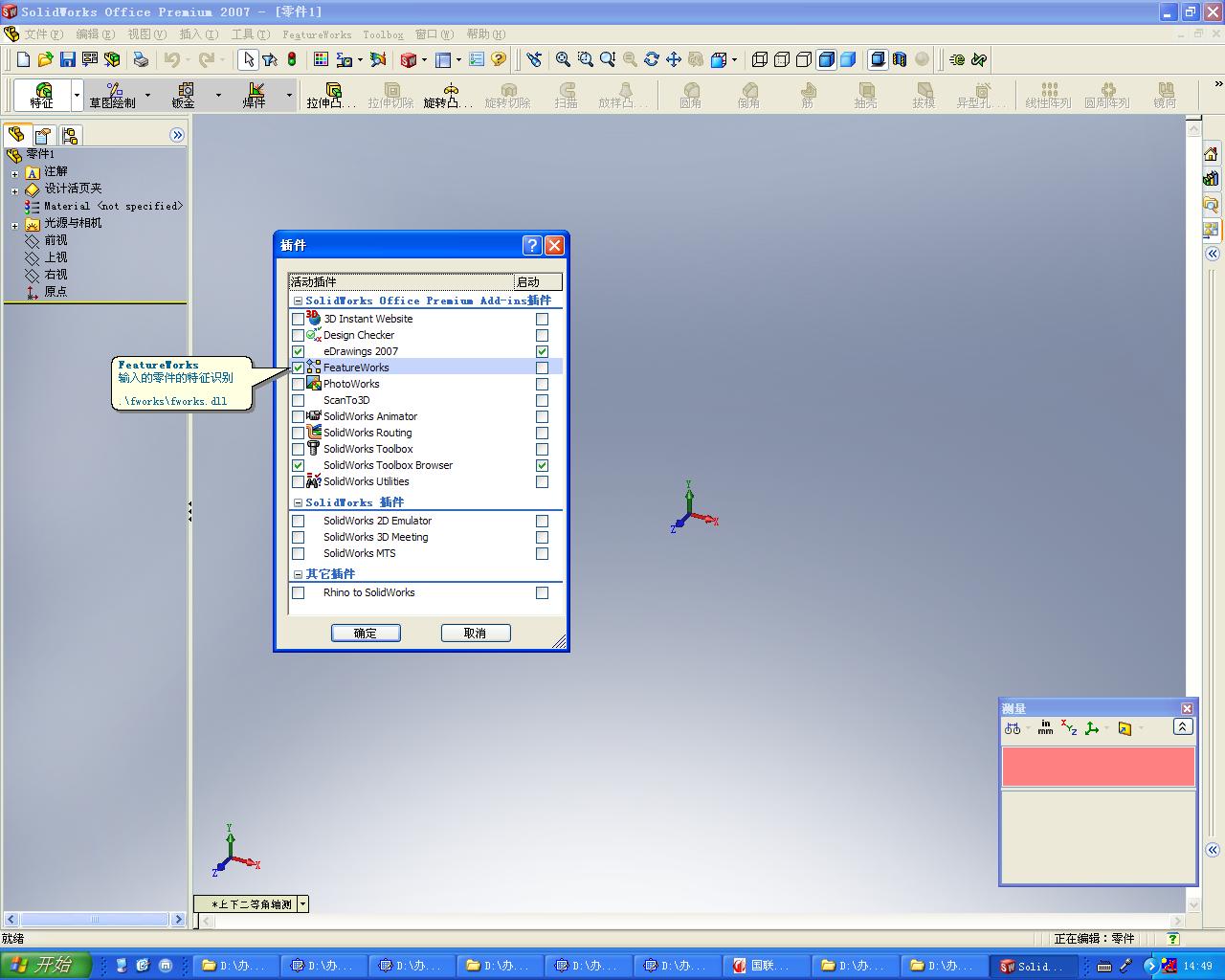This screenshot has width=1225, height=980.
Task: Enable the Design Checker add-in checkbox
Action: 299,336
